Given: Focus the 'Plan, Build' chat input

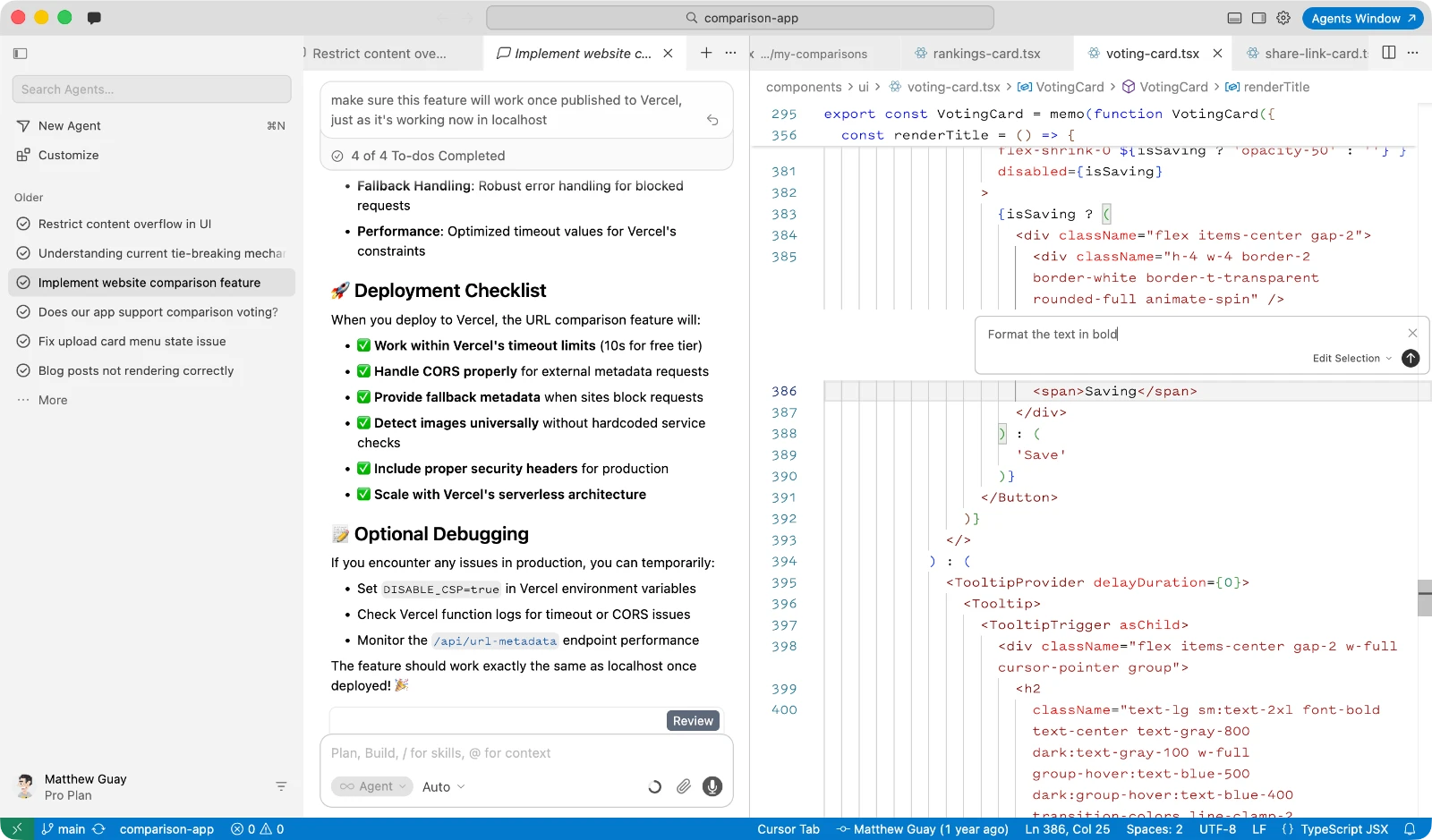Looking at the screenshot, I should [x=526, y=753].
